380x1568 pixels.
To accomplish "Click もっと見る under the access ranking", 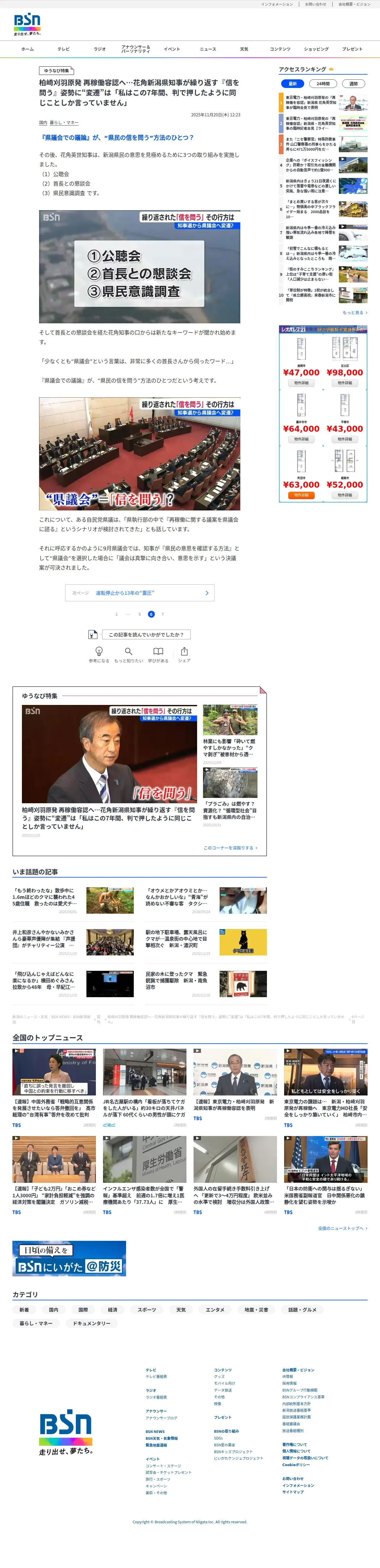I will point(355,313).
